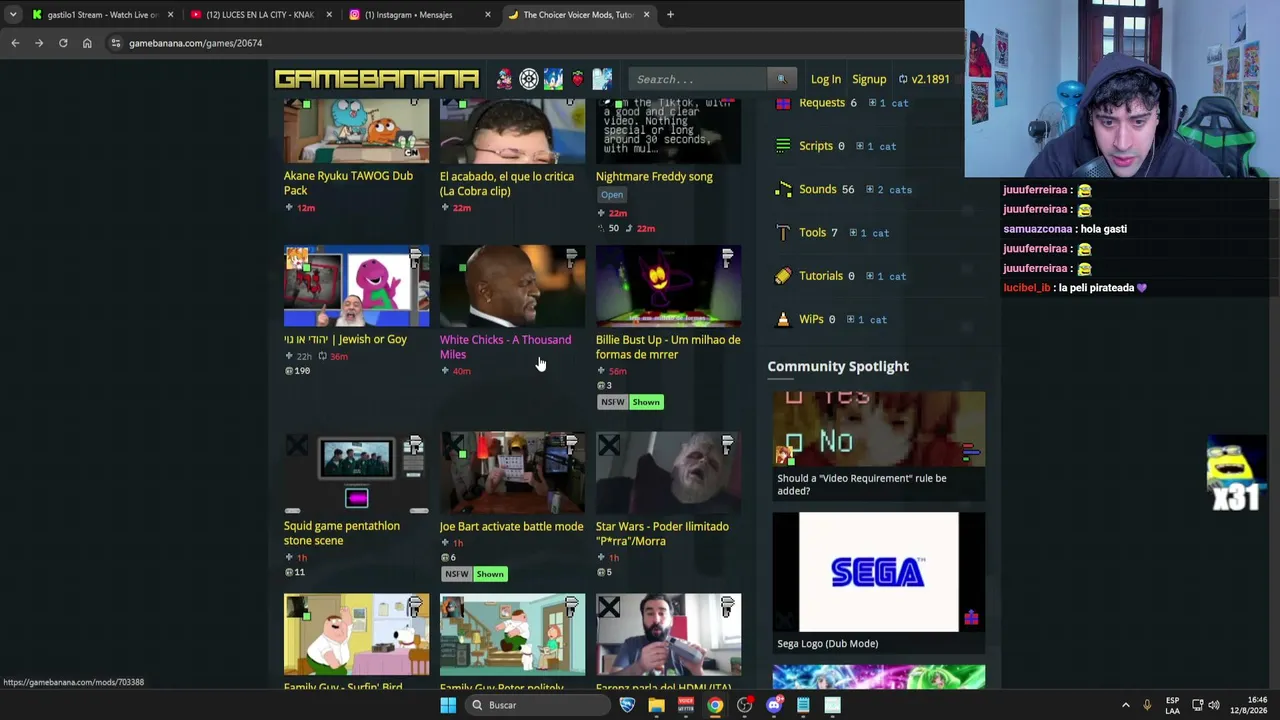Click the Tools hammer icon

coord(783,233)
